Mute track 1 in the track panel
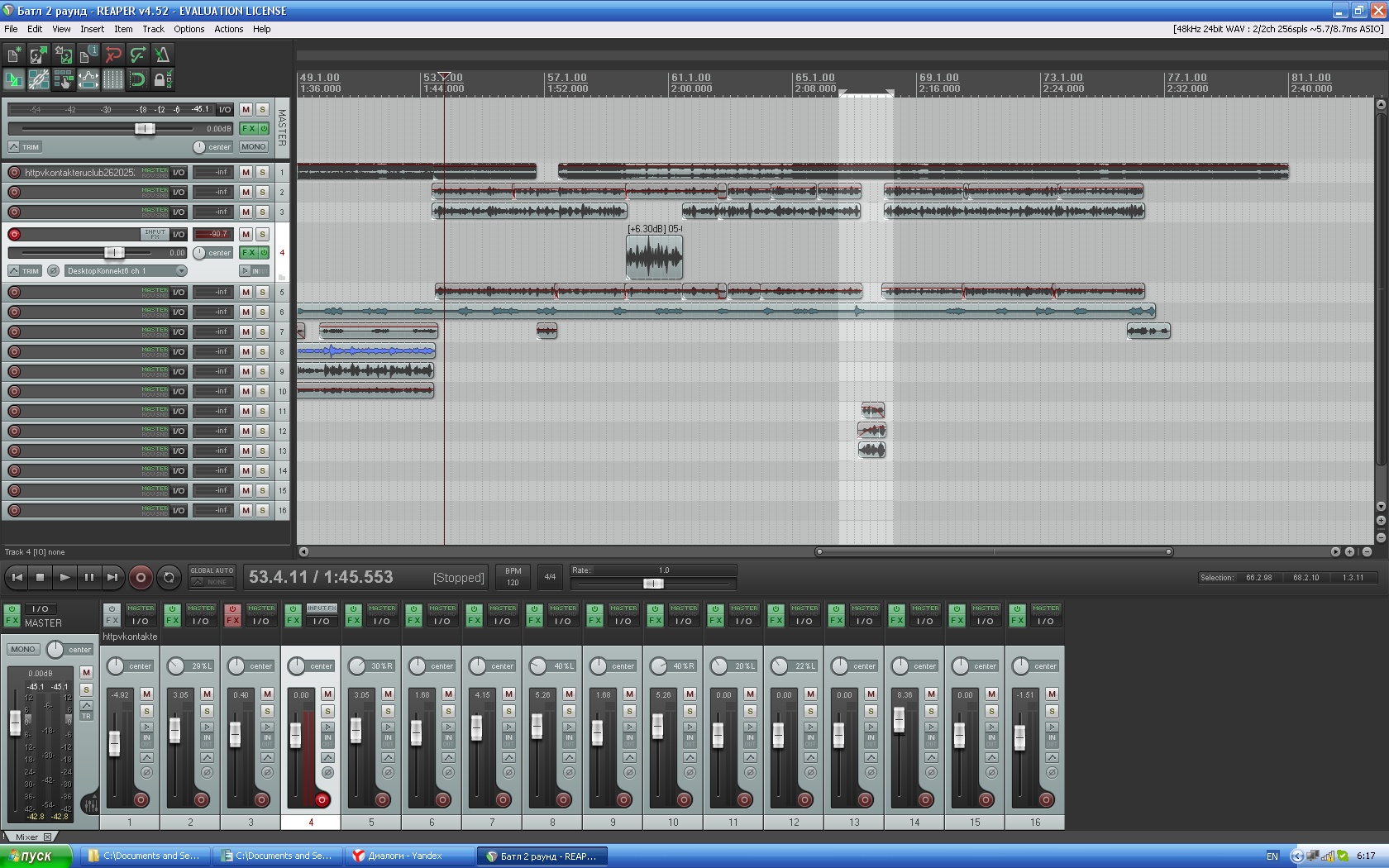This screenshot has height=868, width=1389. pyautogui.click(x=246, y=172)
